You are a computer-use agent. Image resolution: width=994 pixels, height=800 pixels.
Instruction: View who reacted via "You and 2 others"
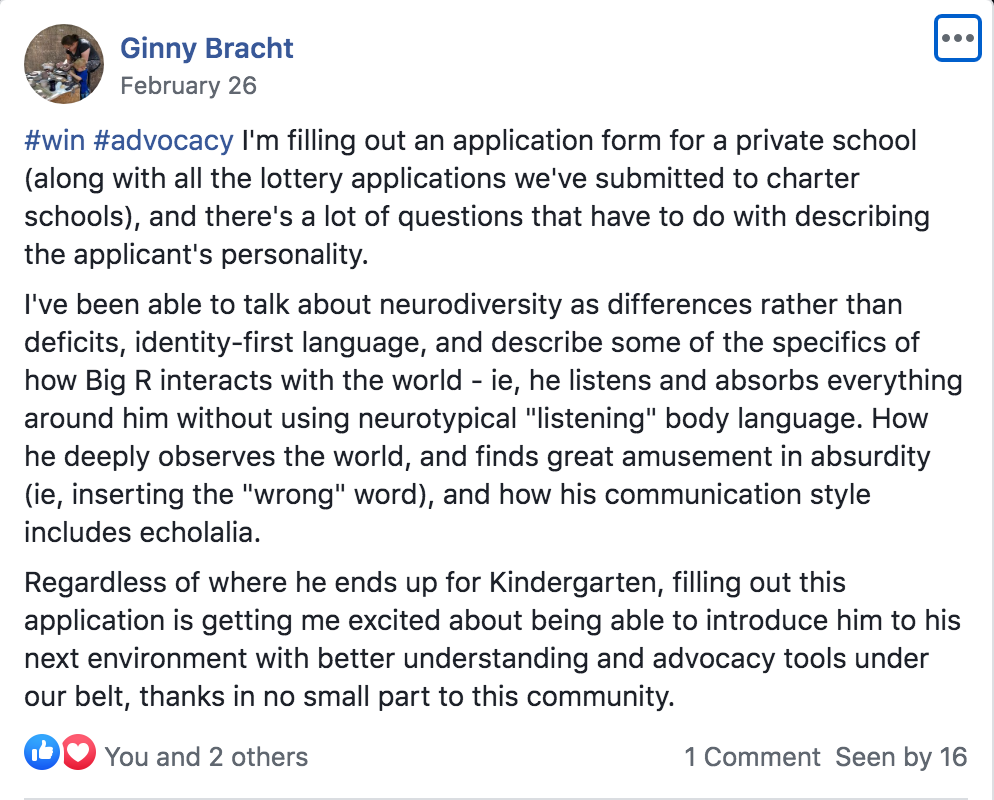(206, 757)
